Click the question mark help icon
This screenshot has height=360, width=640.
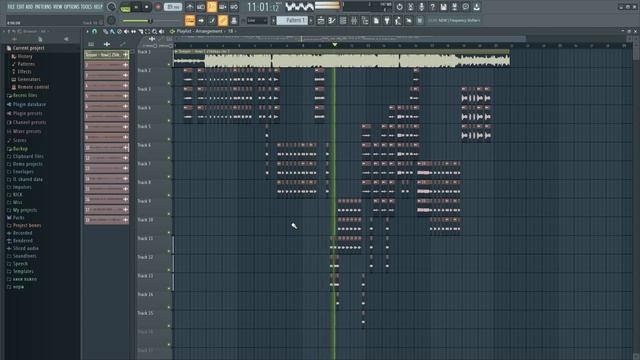coord(433,7)
